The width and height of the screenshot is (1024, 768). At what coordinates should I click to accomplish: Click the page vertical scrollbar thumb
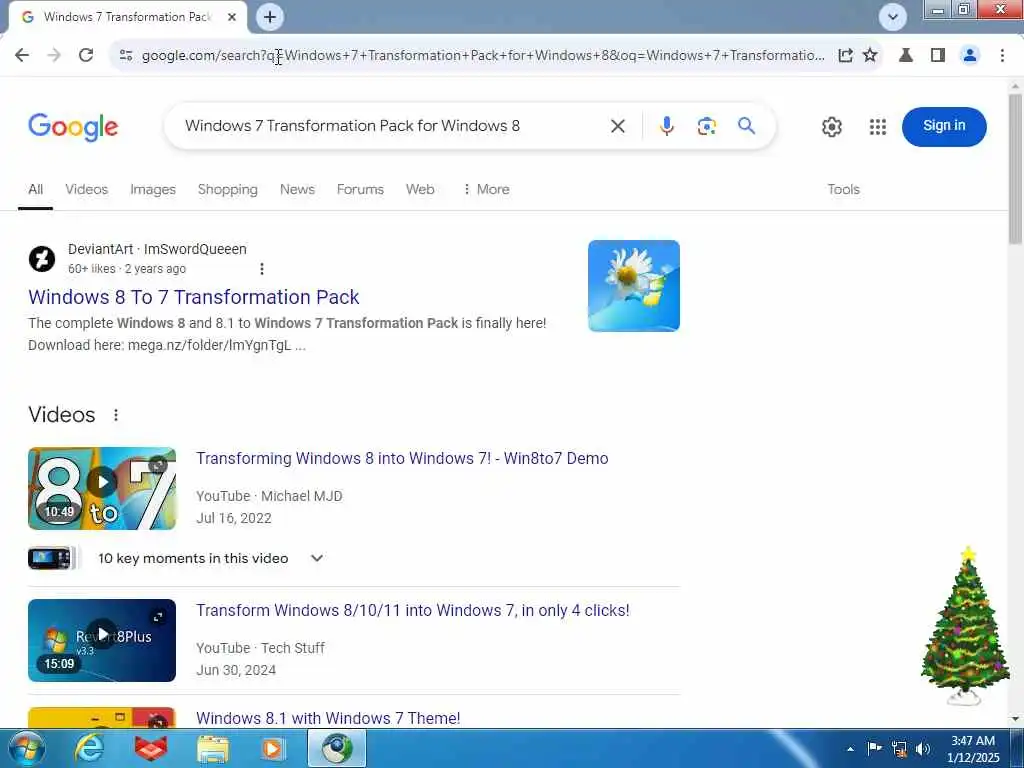(x=1015, y=168)
